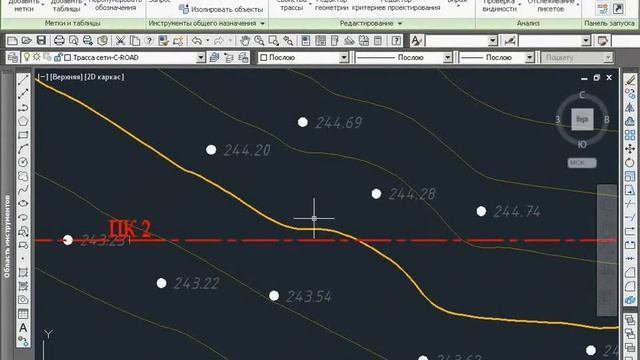Screen dimensions: 640x360
Task: Click ViewCube В east direction
Action: click(x=607, y=120)
